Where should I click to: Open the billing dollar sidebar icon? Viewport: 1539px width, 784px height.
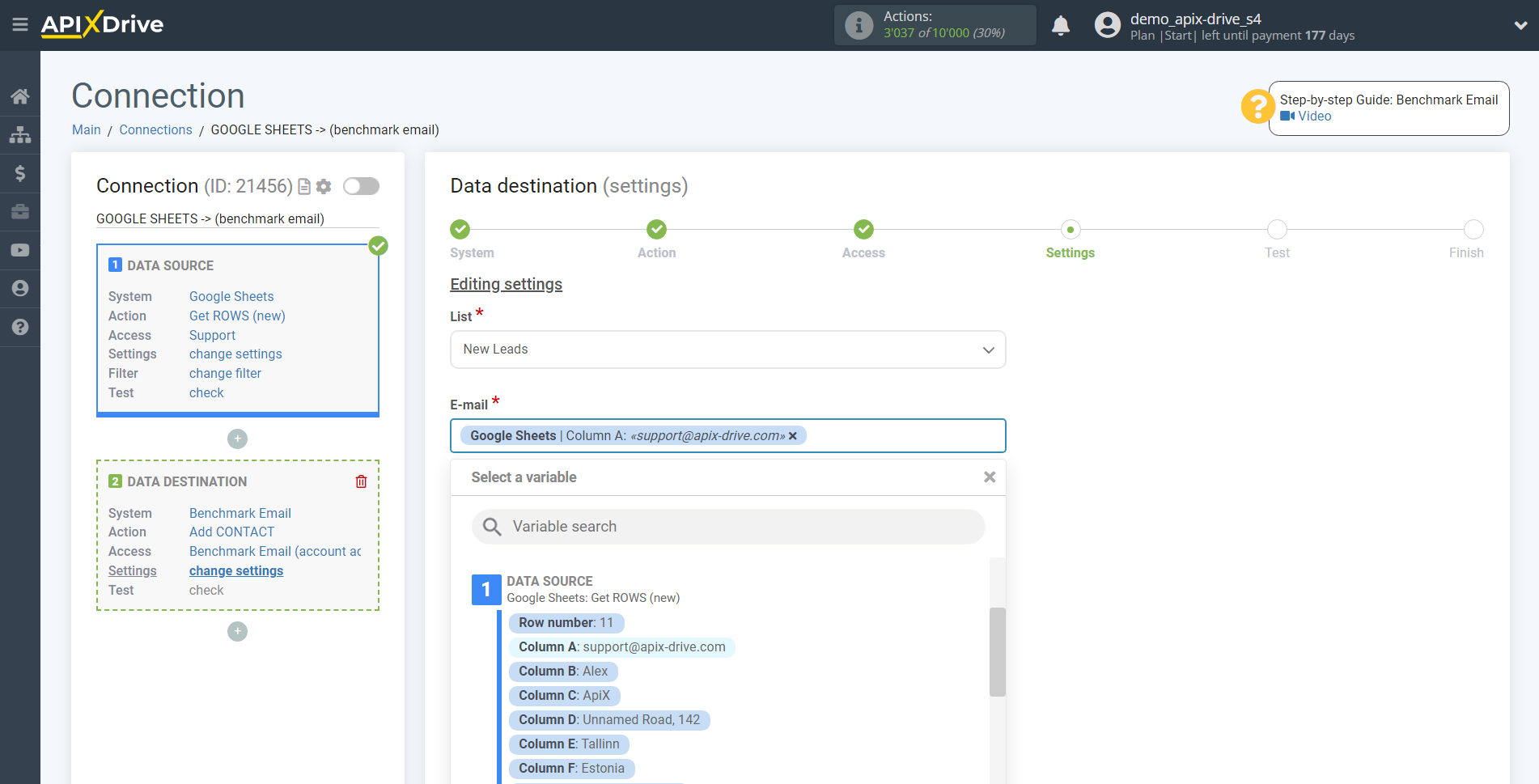20,173
